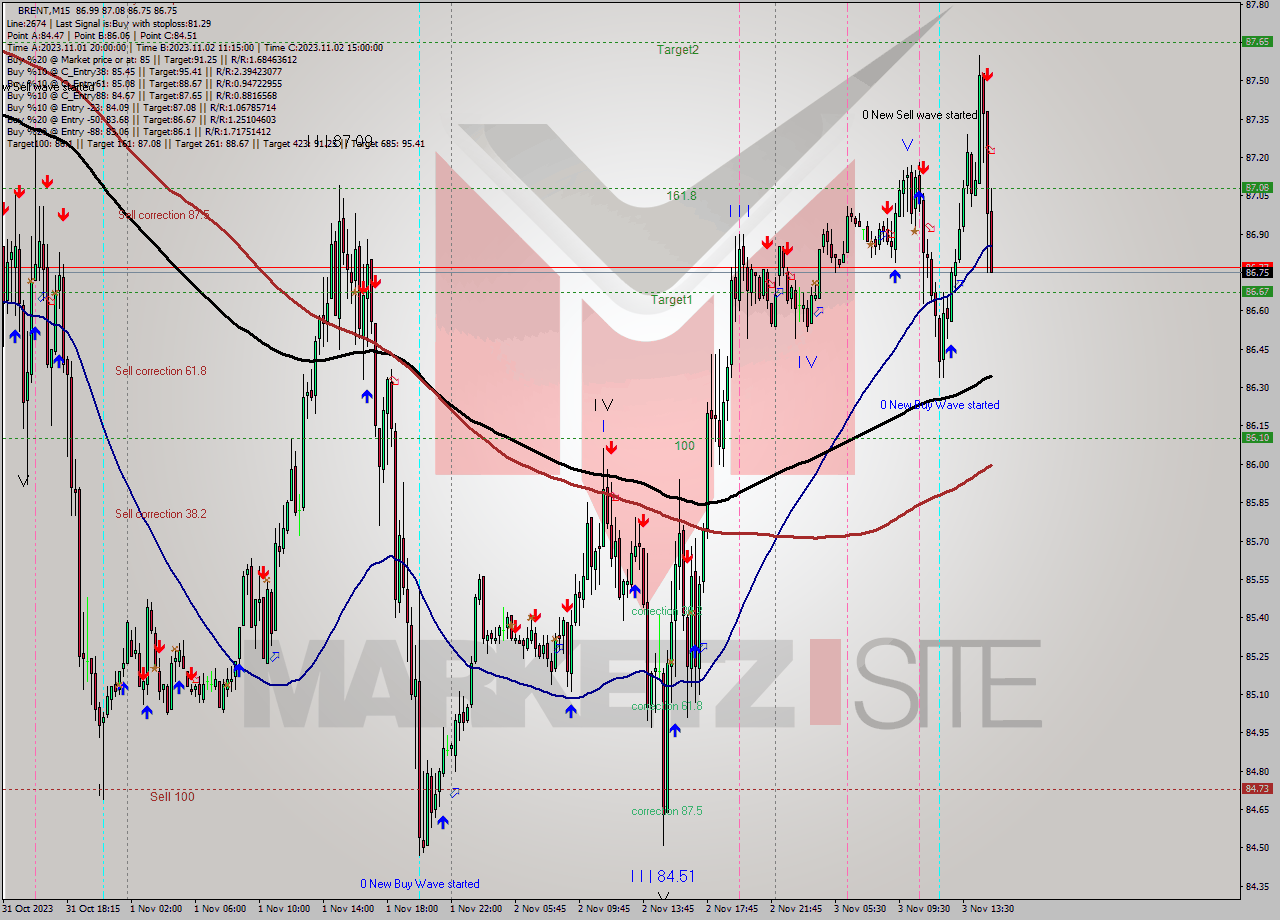Select the black 86.75 current price tag
1280x920 pixels.
point(1257,272)
